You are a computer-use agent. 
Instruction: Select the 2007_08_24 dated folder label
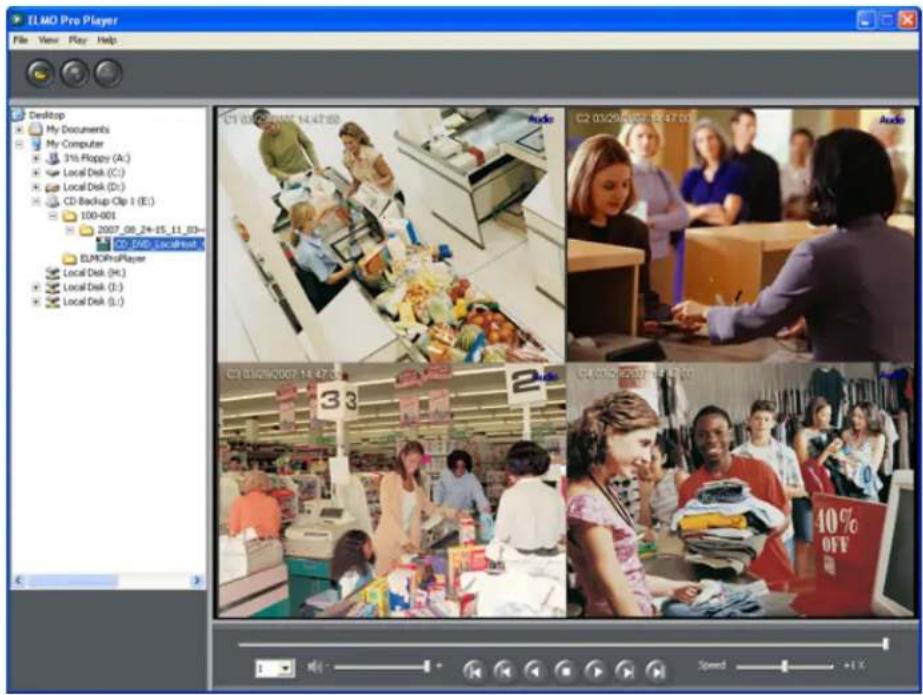point(151,230)
